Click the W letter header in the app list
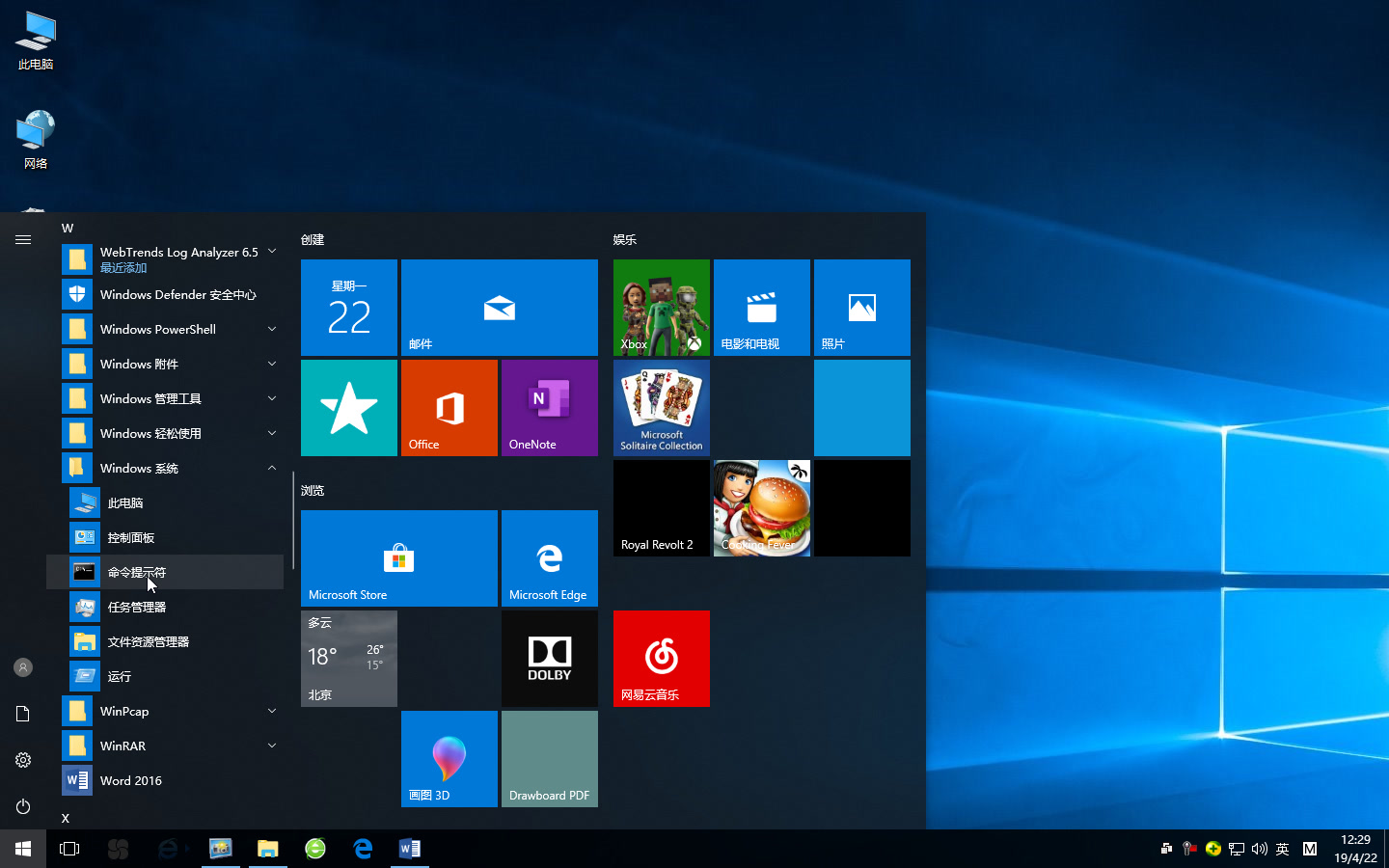Image resolution: width=1389 pixels, height=868 pixels. [68, 229]
